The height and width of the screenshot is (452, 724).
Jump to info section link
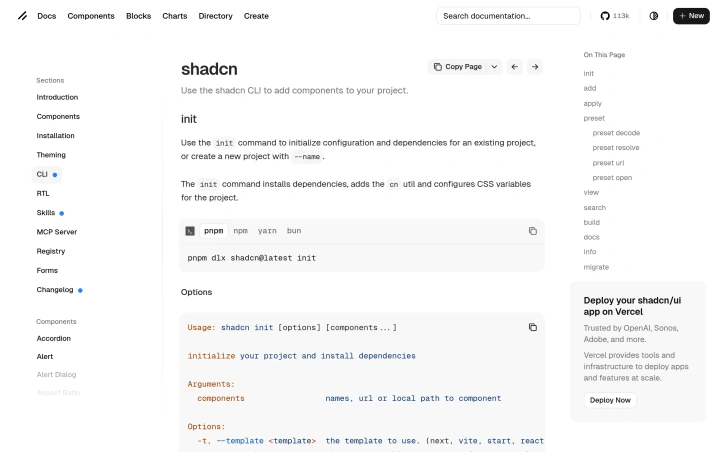click(x=590, y=252)
